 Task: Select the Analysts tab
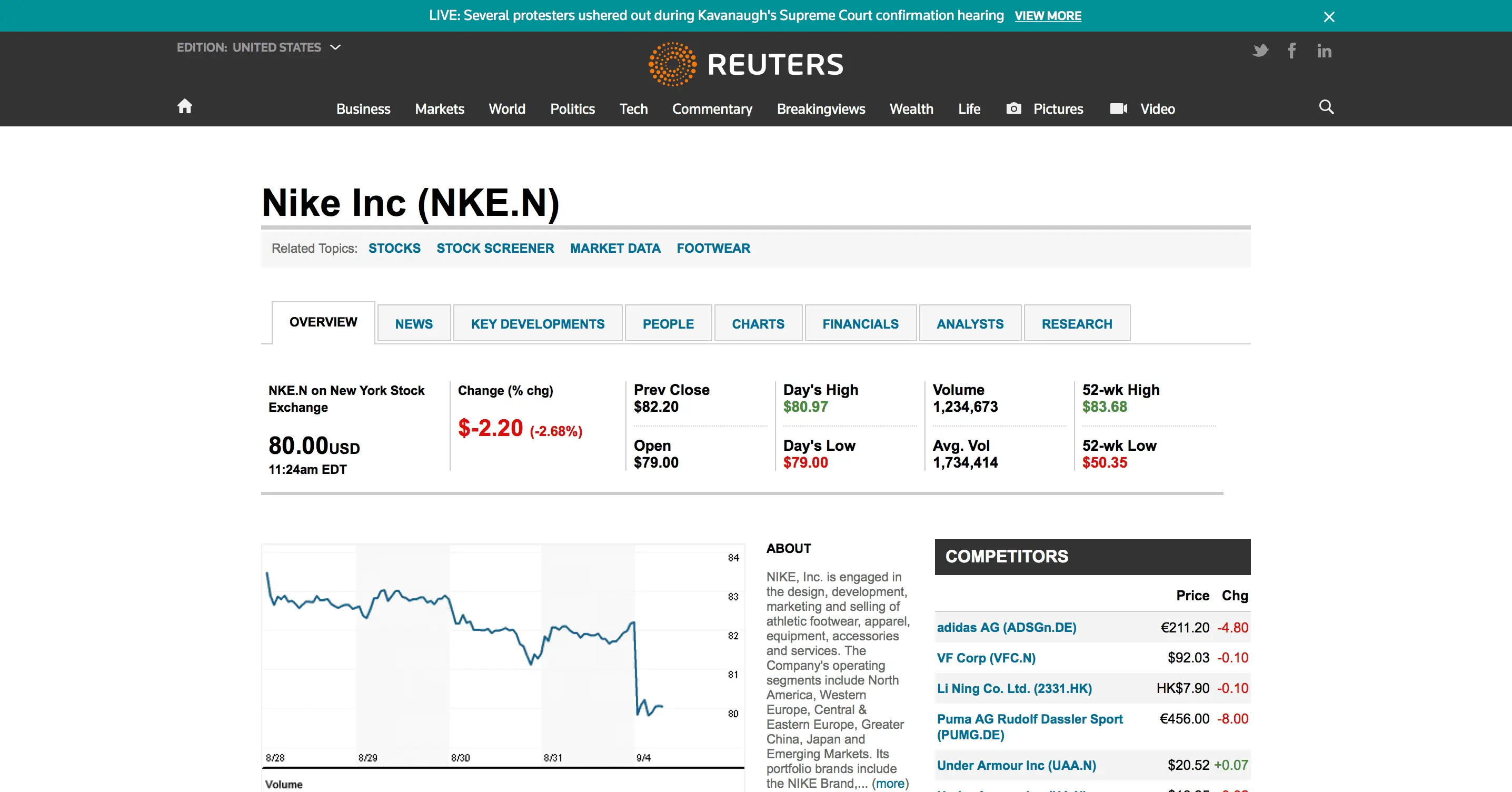[x=970, y=323]
